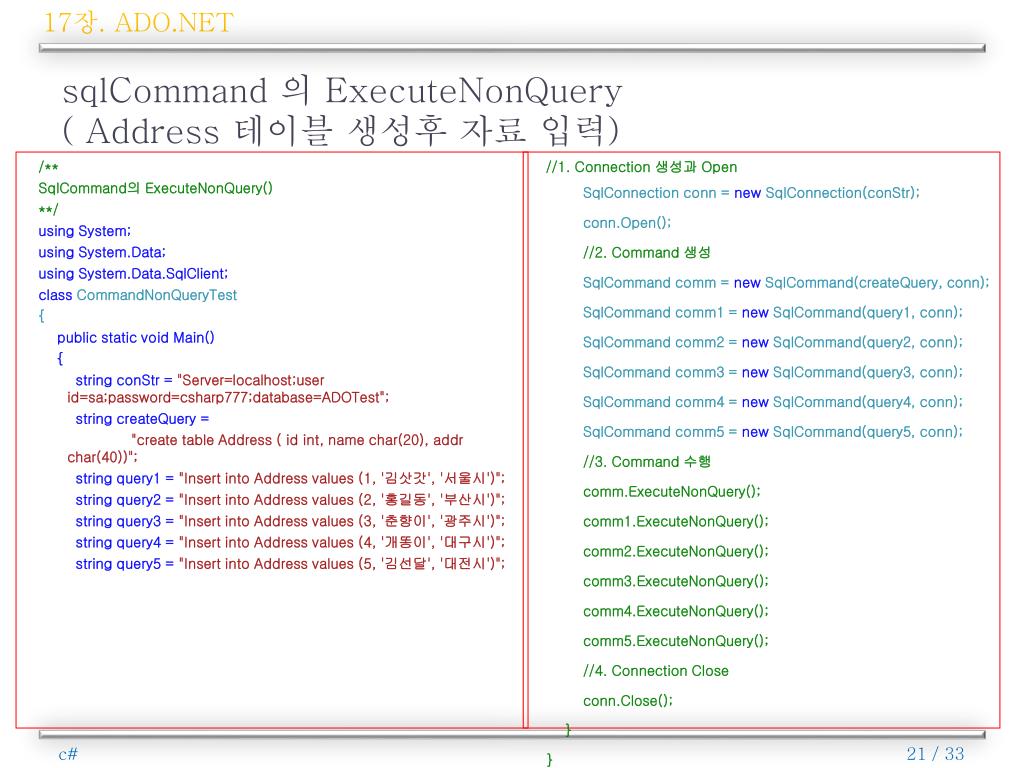
Task: Click the class name 'CommandNonQueryTest'
Action: [157, 295]
